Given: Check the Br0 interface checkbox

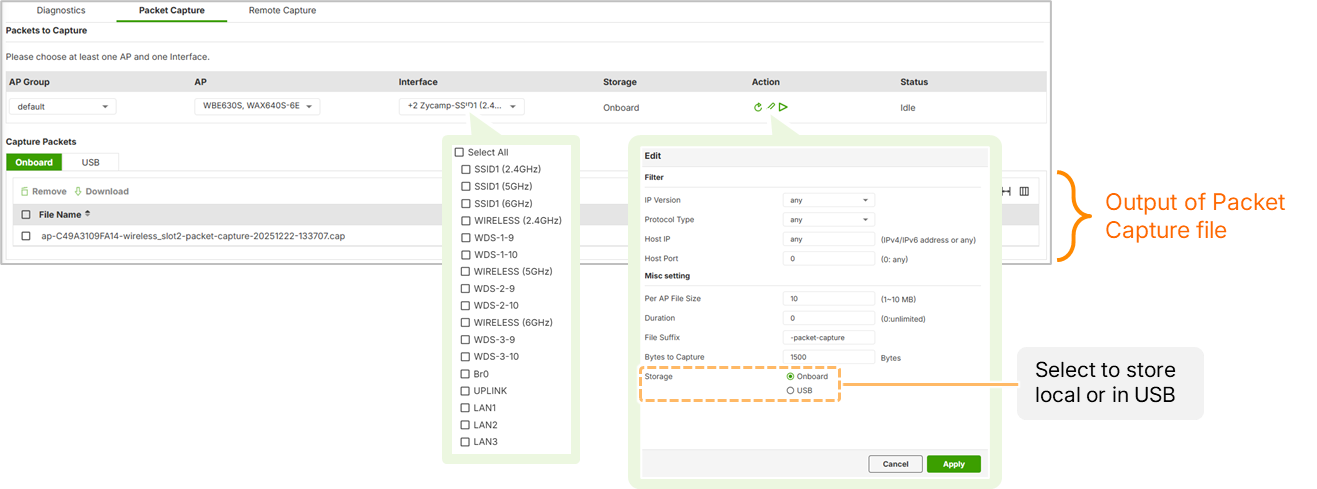Looking at the screenshot, I should [465, 373].
